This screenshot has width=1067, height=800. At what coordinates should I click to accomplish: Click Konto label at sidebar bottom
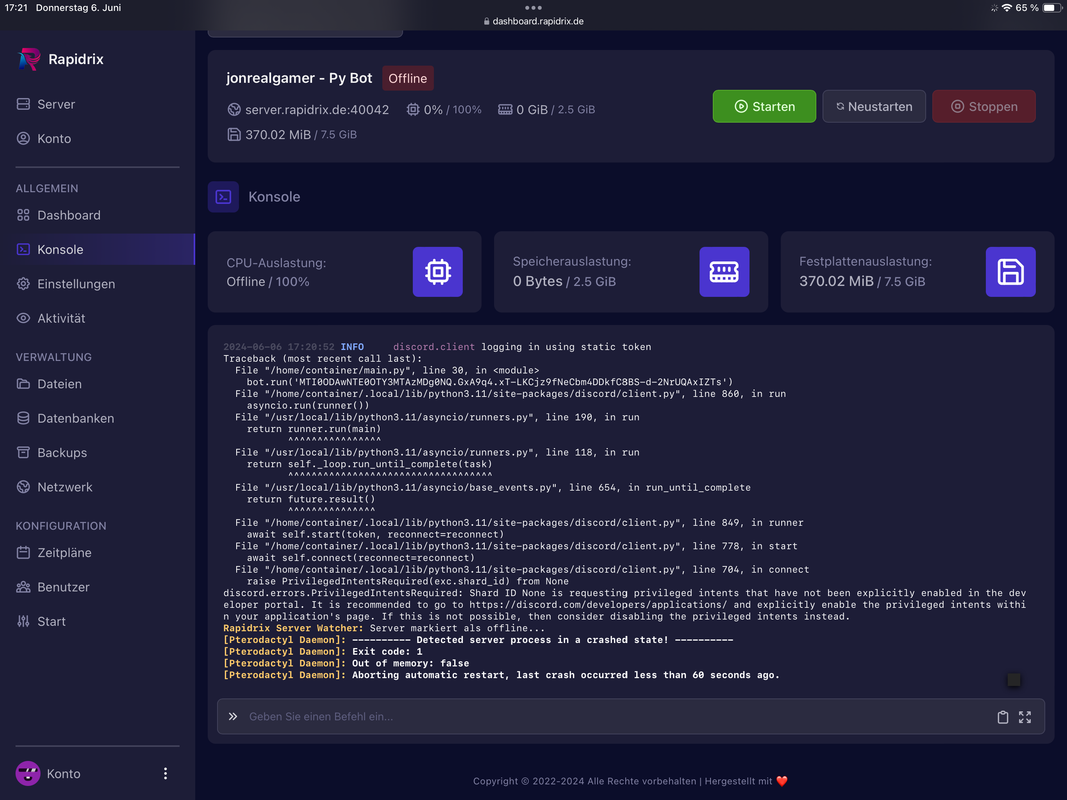[x=63, y=773]
